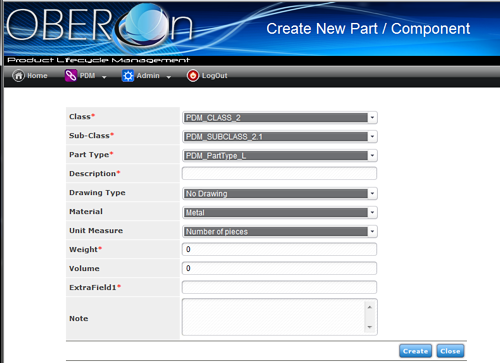Click the Drawing Type label

tap(97, 193)
